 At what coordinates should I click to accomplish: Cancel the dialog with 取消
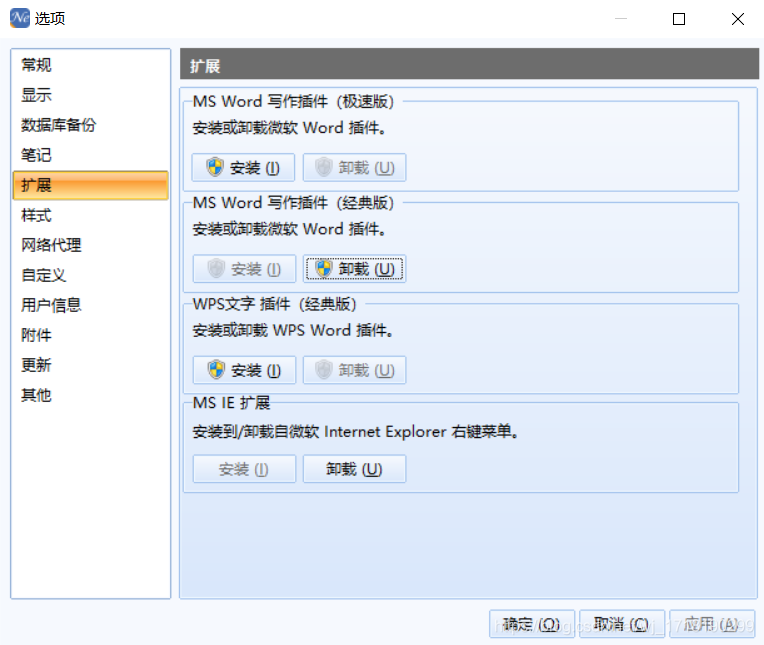point(621,624)
